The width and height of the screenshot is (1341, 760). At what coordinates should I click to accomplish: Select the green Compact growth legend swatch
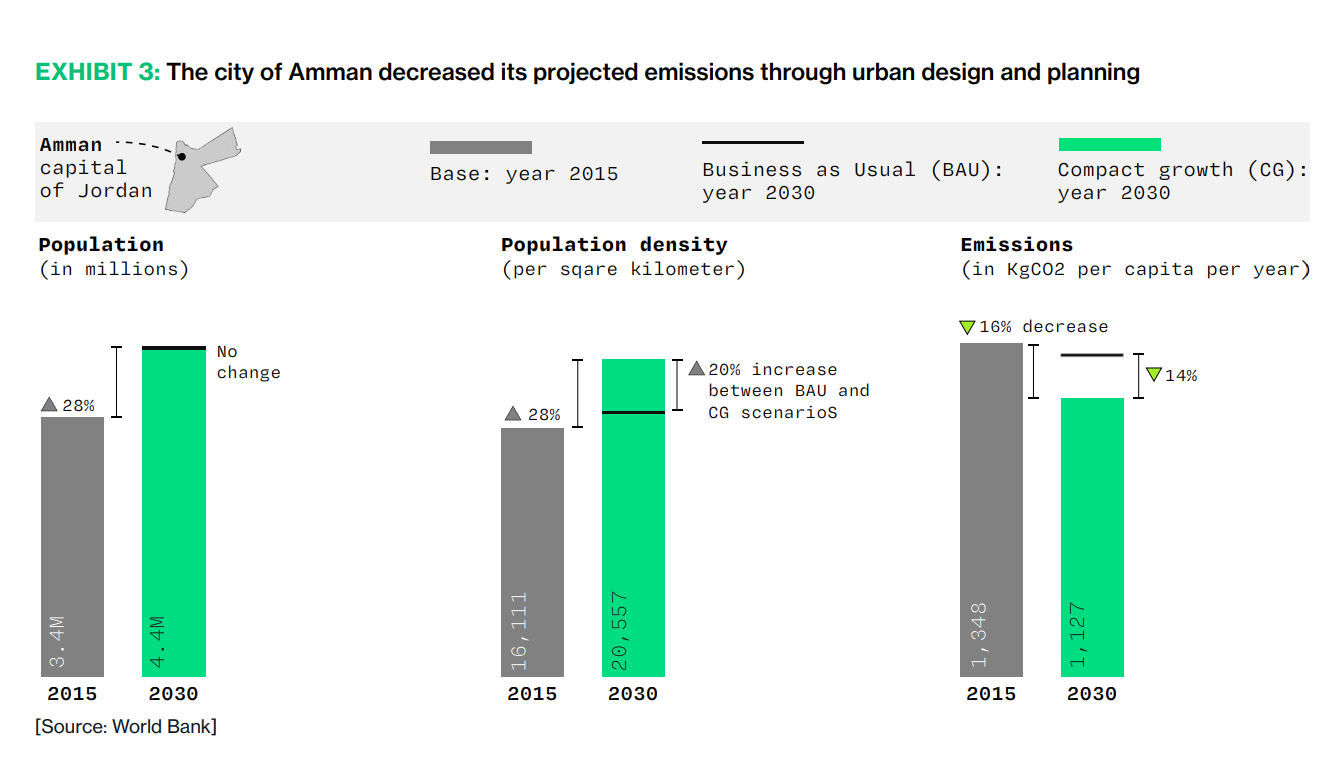[1109, 145]
